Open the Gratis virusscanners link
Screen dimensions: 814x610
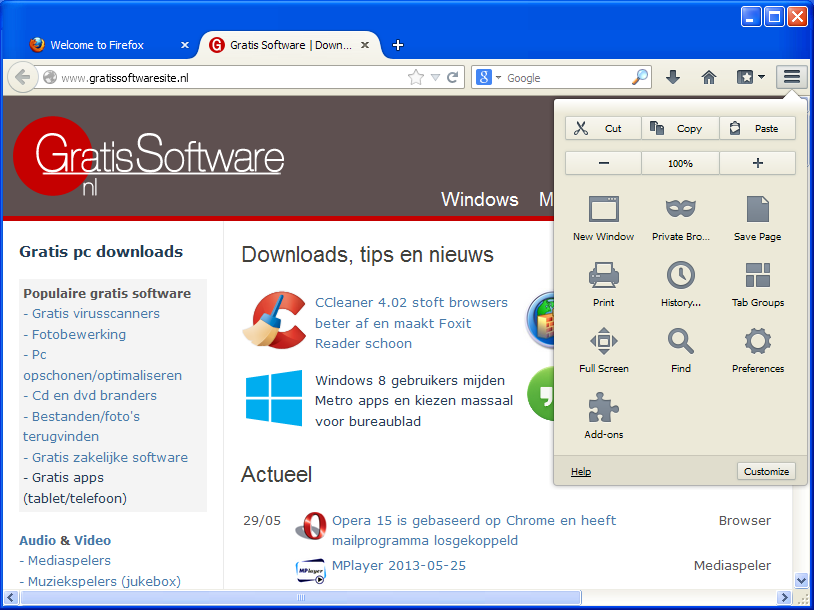[95, 313]
